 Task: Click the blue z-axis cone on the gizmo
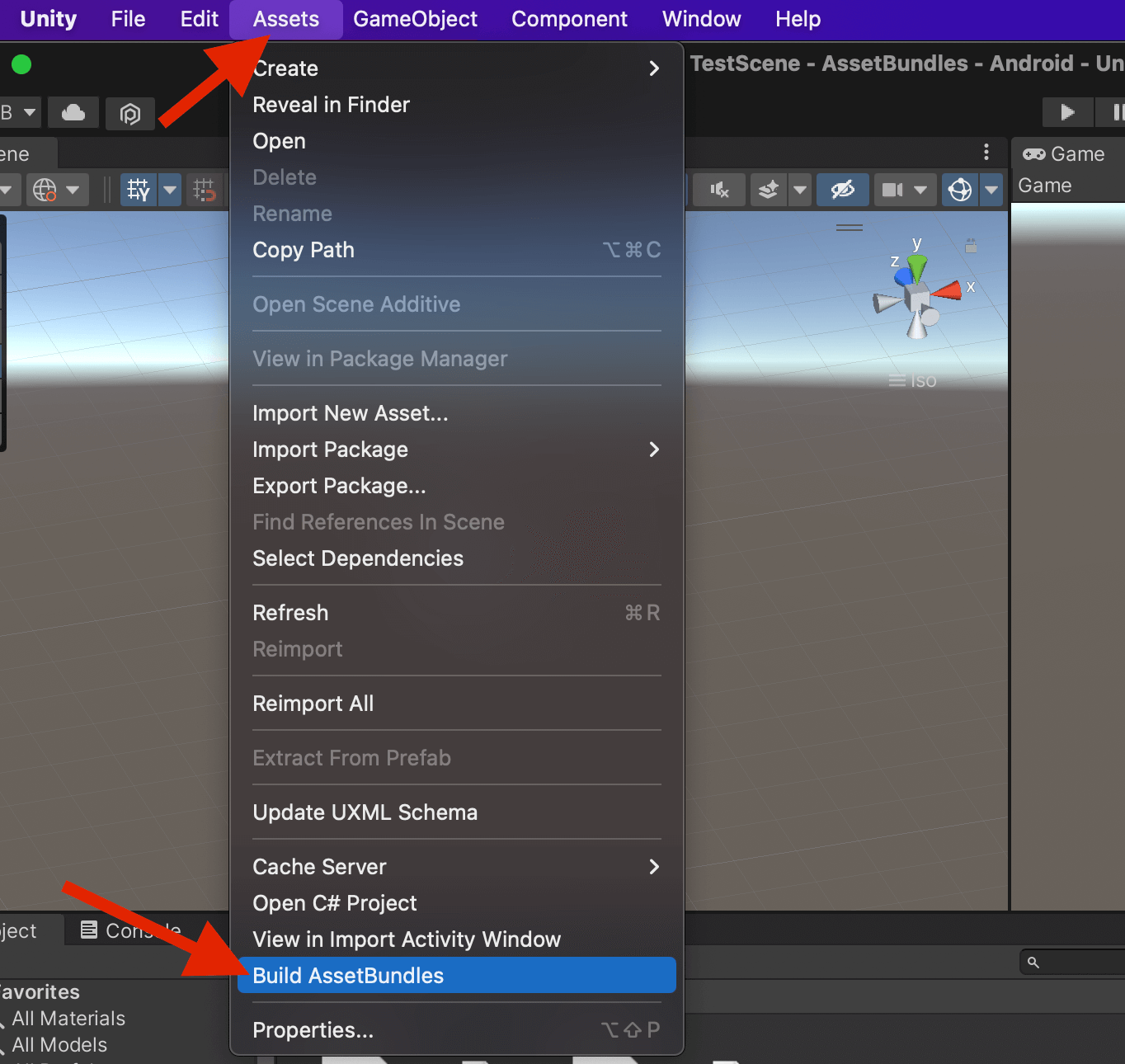904,276
